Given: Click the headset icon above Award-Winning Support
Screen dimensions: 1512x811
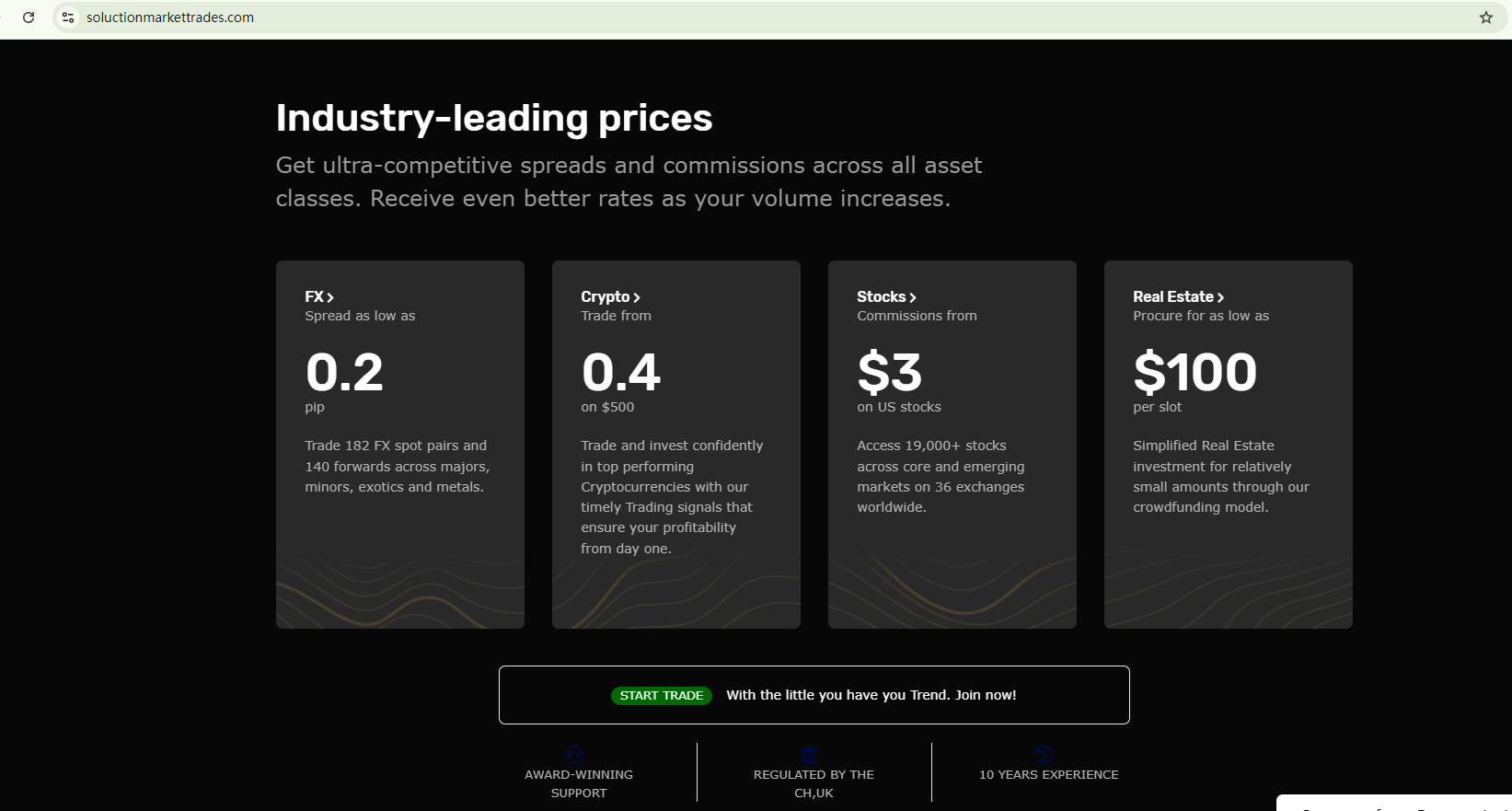Looking at the screenshot, I should [575, 756].
